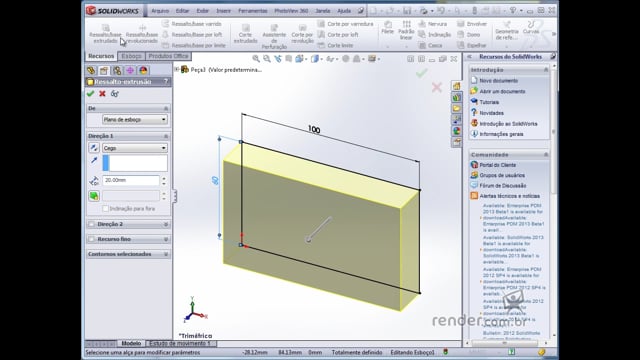Screen dimensions: 640x360
Task: Open the FeatureManager design tree tab
Action: tap(91, 71)
